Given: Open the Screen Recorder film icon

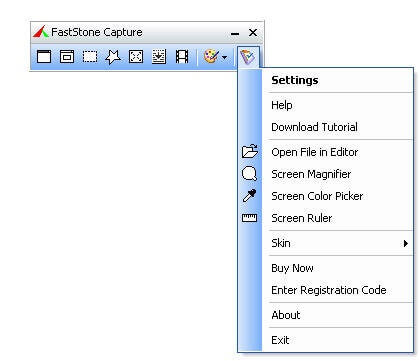Looking at the screenshot, I should coord(182,57).
